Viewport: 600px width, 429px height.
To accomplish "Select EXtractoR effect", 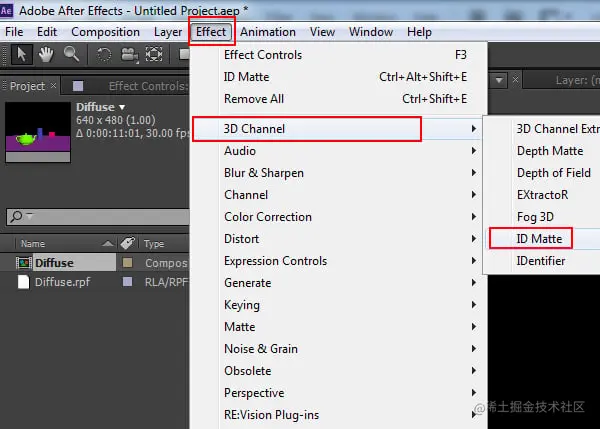I will 542,195.
